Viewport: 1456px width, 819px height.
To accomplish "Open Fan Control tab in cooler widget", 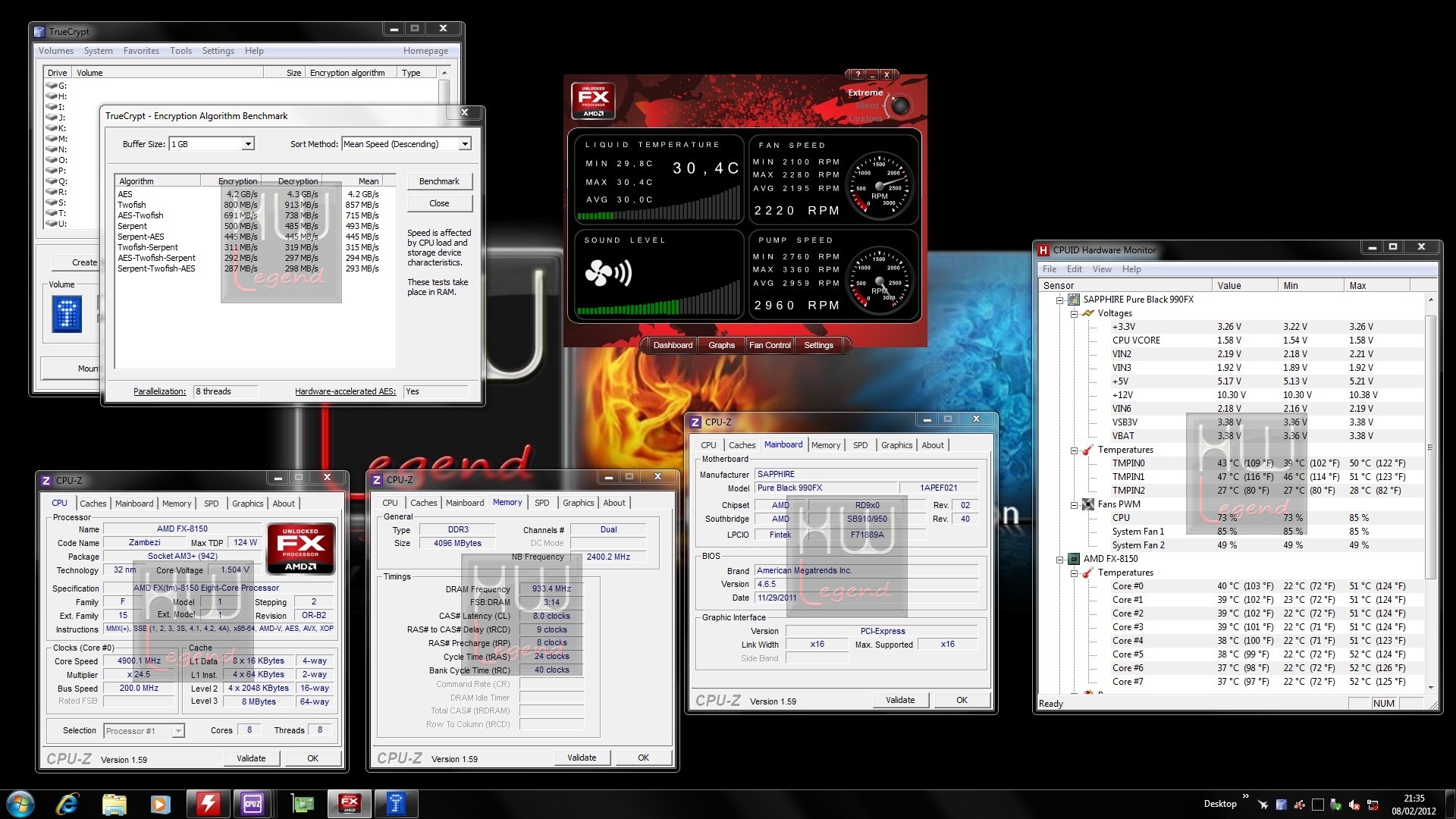I will 770,345.
